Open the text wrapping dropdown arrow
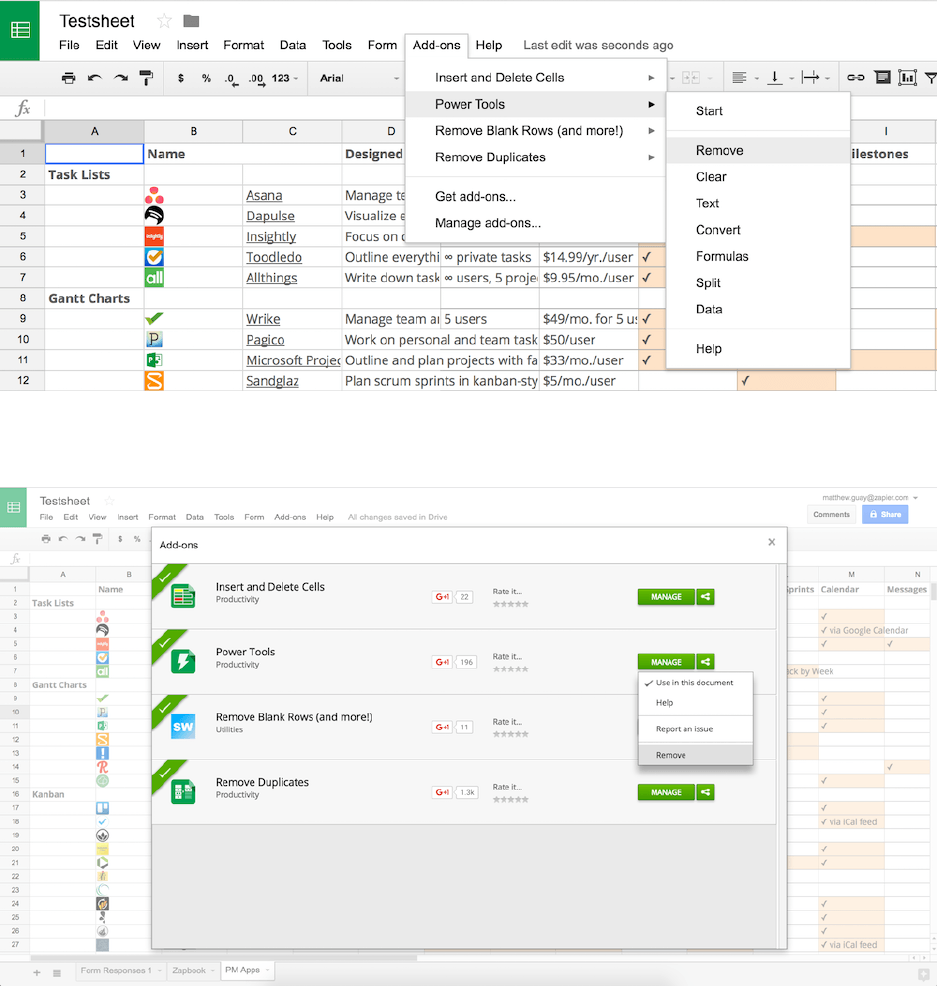 point(828,79)
